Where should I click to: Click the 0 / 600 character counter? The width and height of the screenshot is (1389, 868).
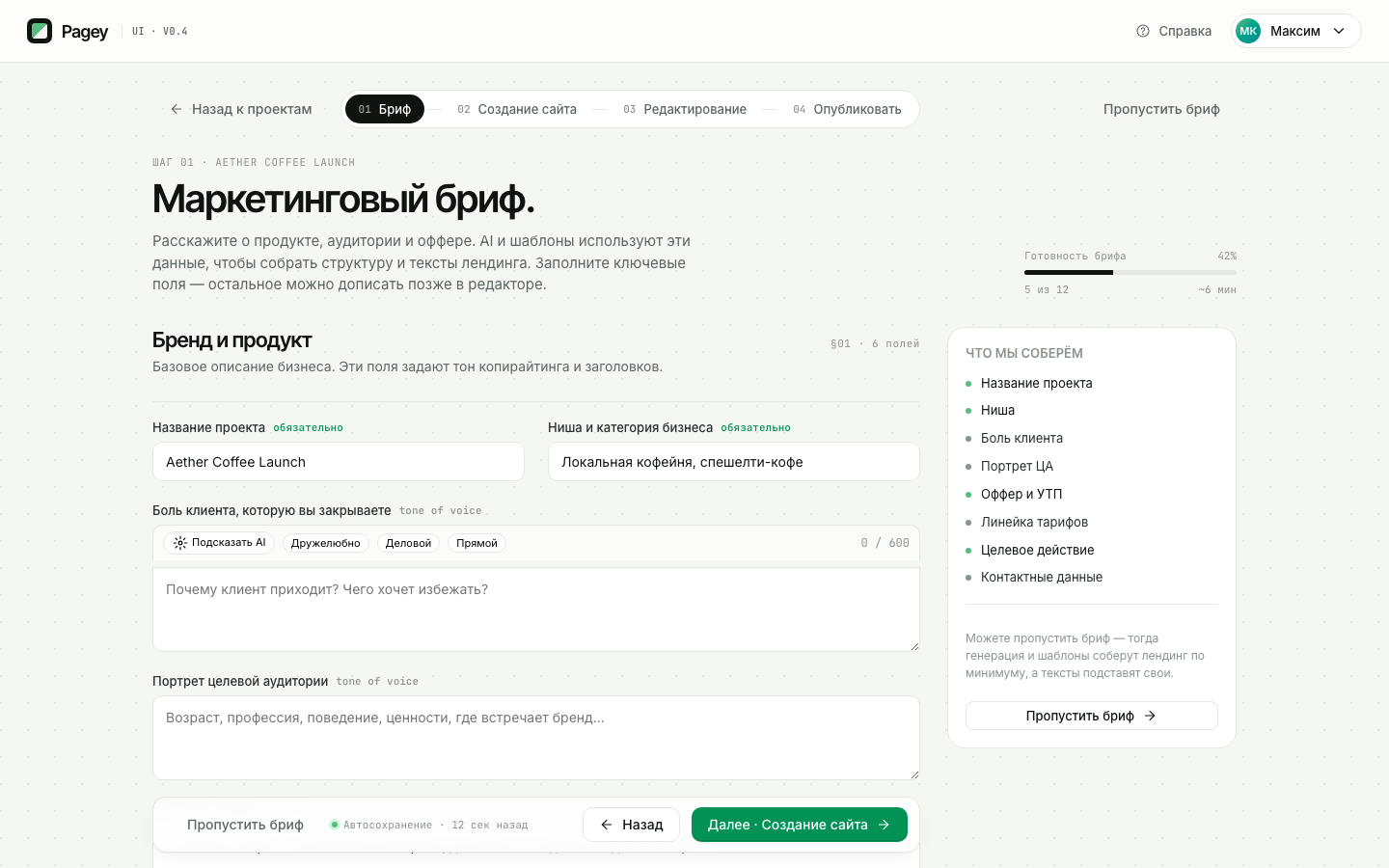coord(885,543)
